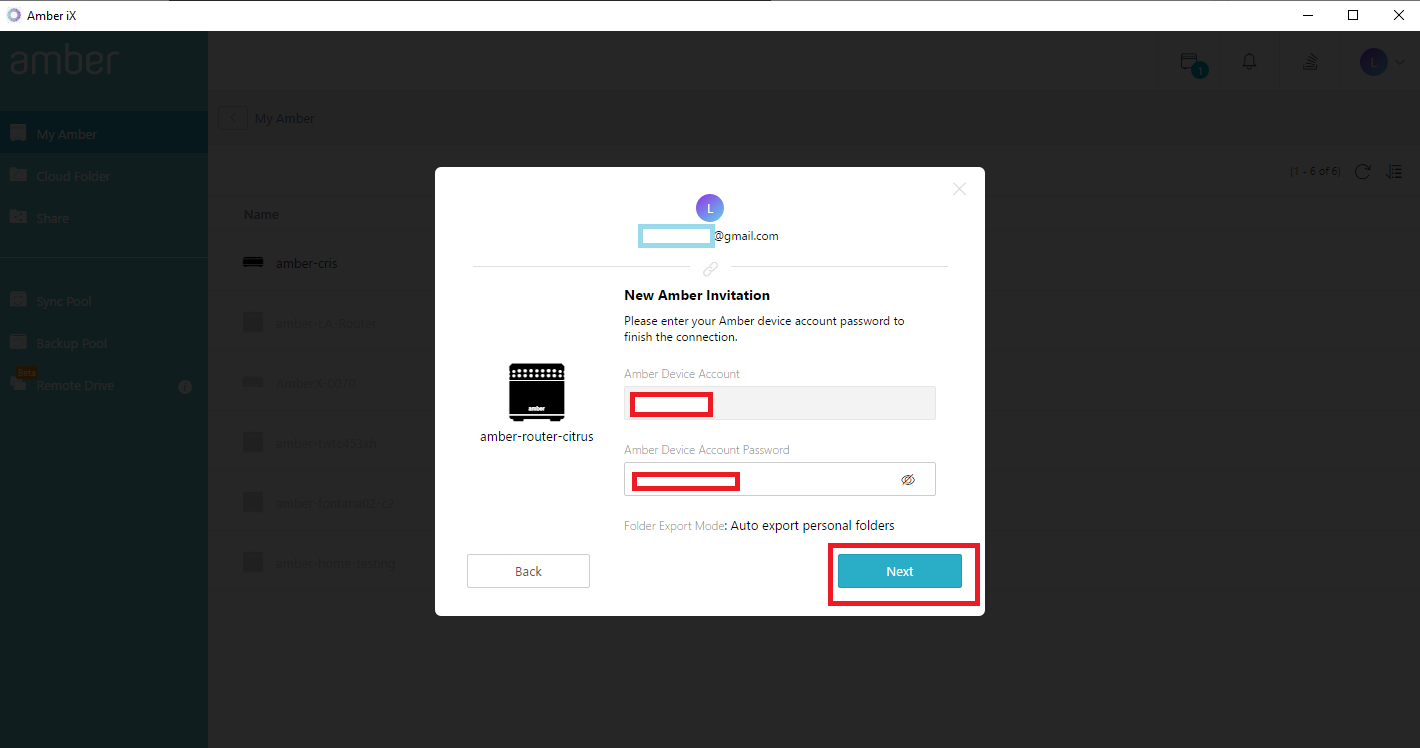Open the Cloud Folder sidebar item
Viewport: 1420px width, 748px height.
click(x=104, y=176)
